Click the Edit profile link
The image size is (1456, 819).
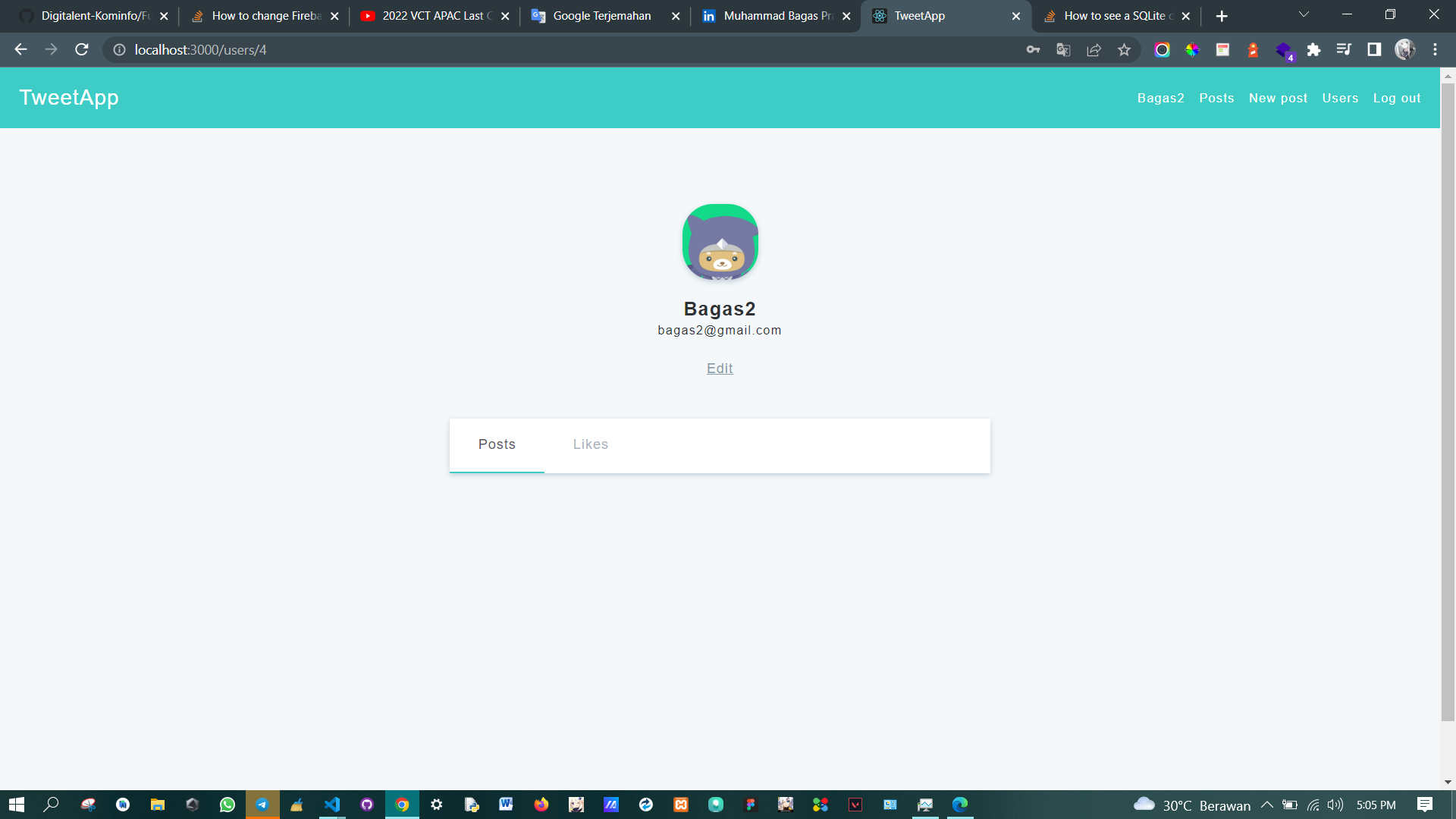click(x=720, y=369)
